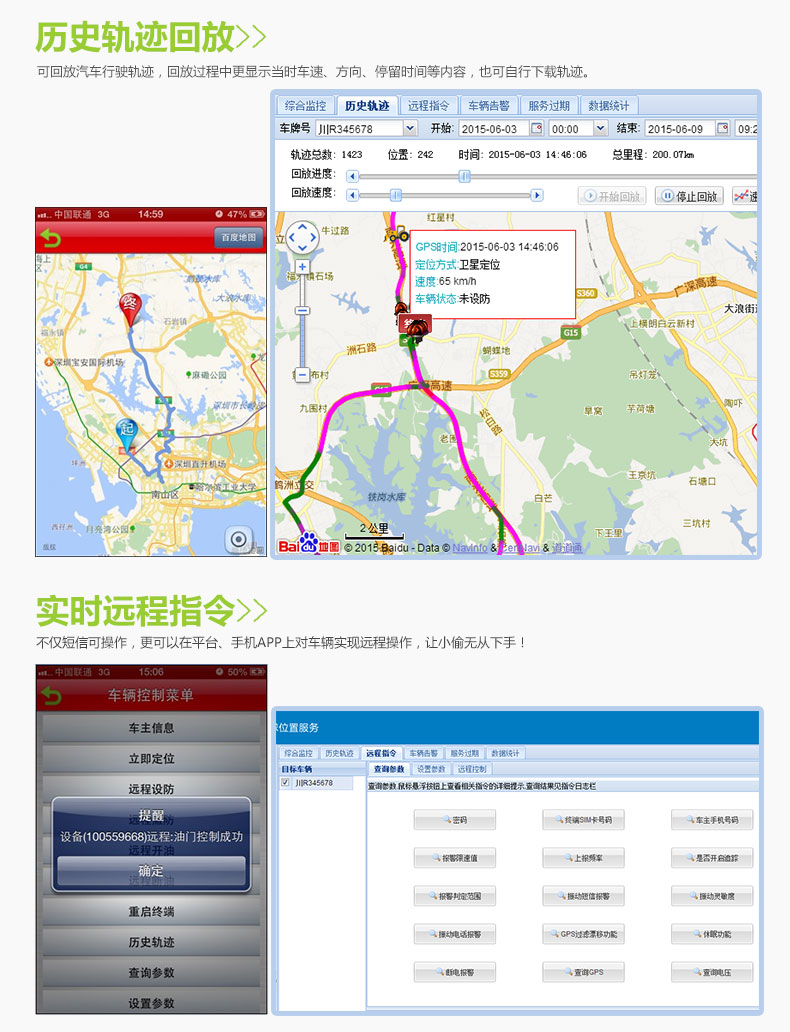Open the 设置参数 sub-tab
The image size is (790, 1032).
431,769
